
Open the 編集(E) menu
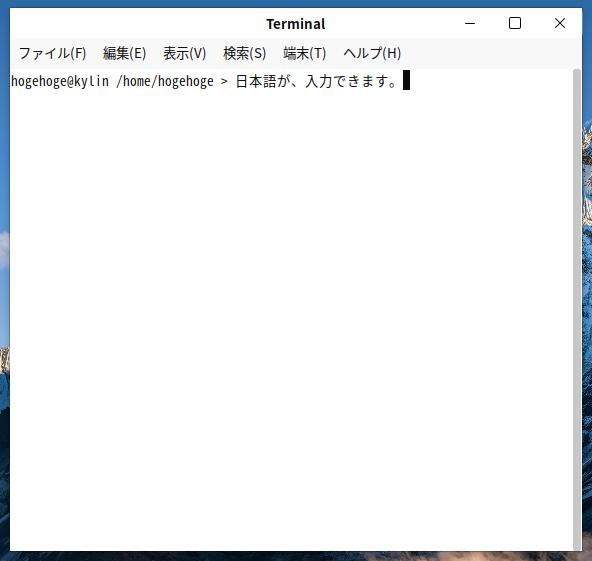click(124, 53)
